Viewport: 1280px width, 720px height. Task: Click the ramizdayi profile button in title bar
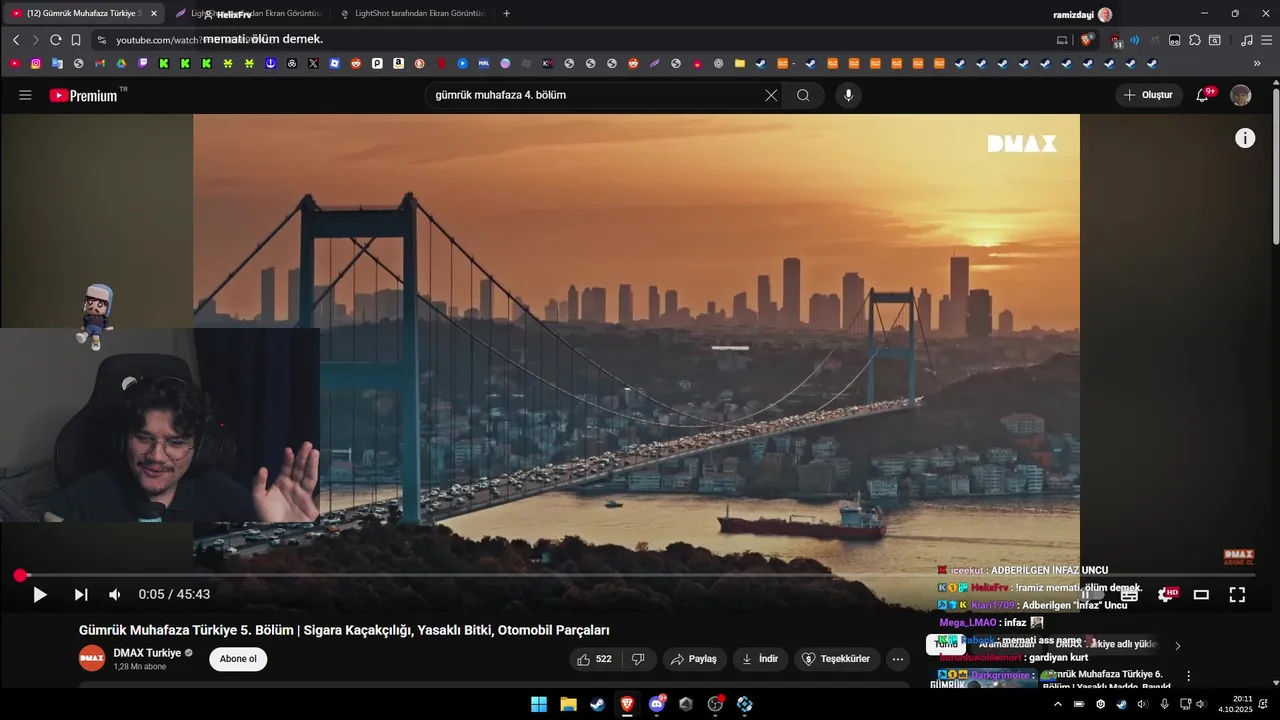coord(1082,14)
